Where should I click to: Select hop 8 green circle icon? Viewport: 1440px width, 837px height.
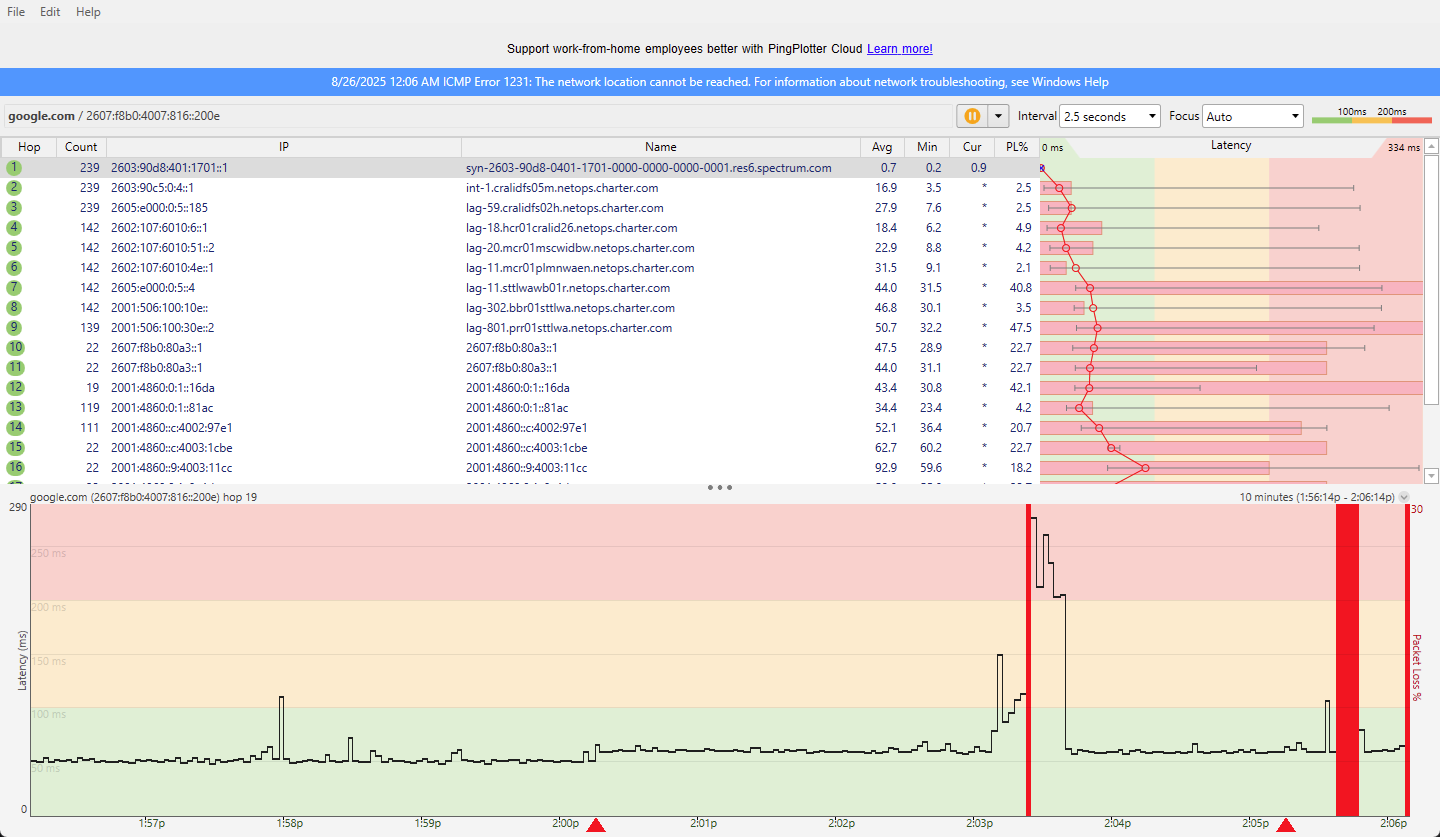(14, 308)
